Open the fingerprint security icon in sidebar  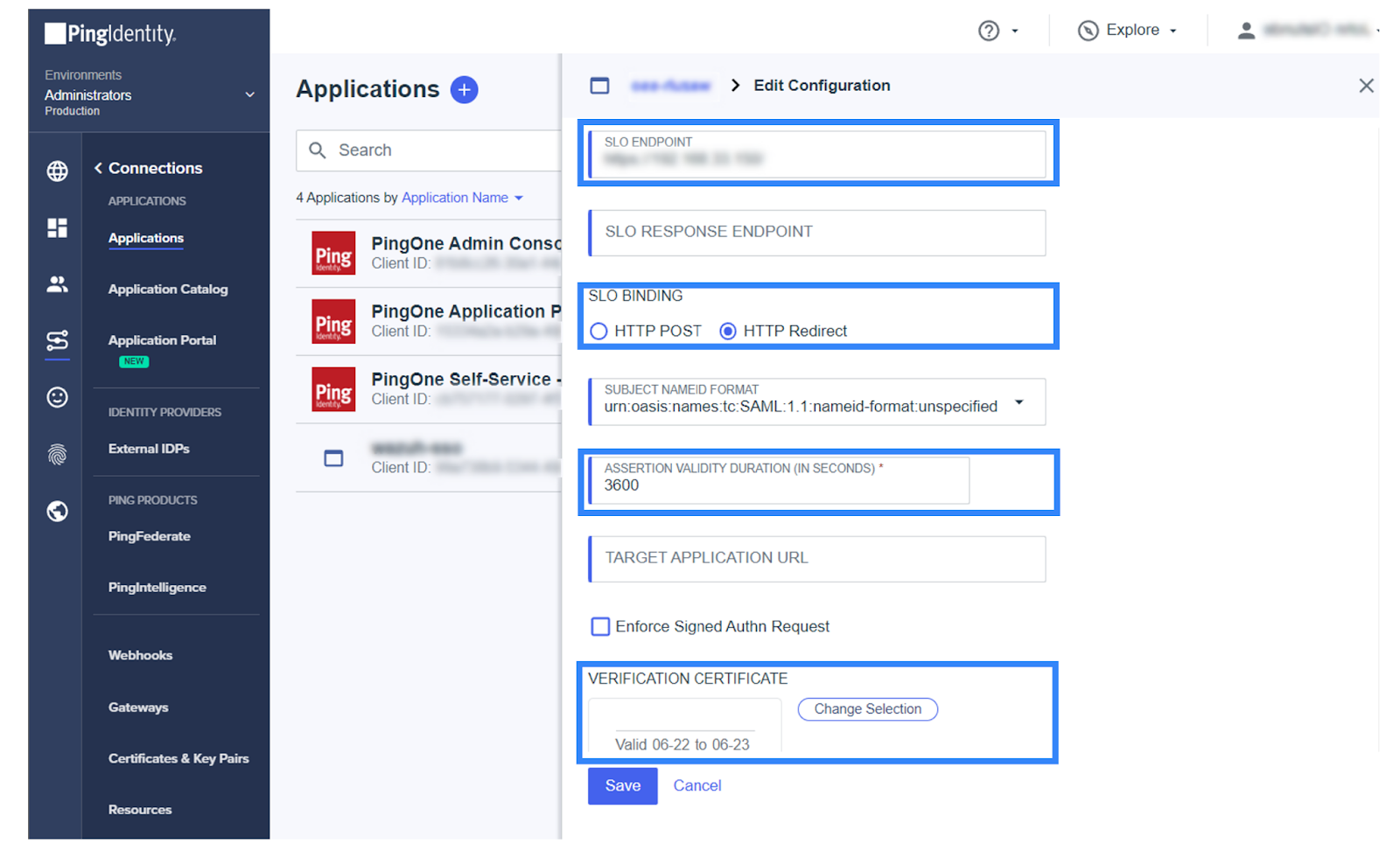pyautogui.click(x=58, y=455)
